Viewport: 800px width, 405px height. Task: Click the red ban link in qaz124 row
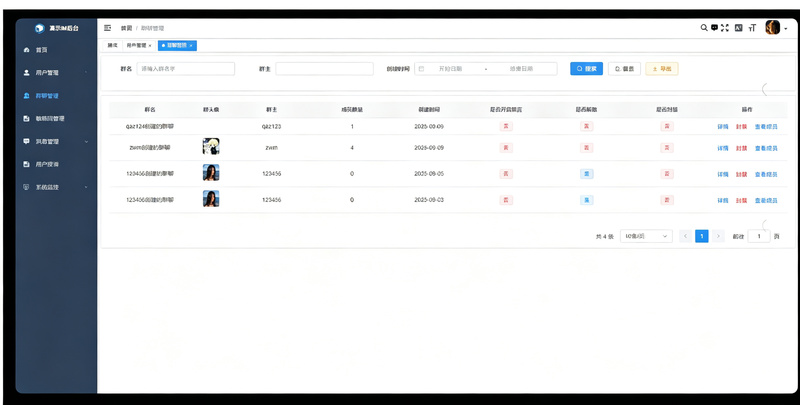tap(741, 126)
